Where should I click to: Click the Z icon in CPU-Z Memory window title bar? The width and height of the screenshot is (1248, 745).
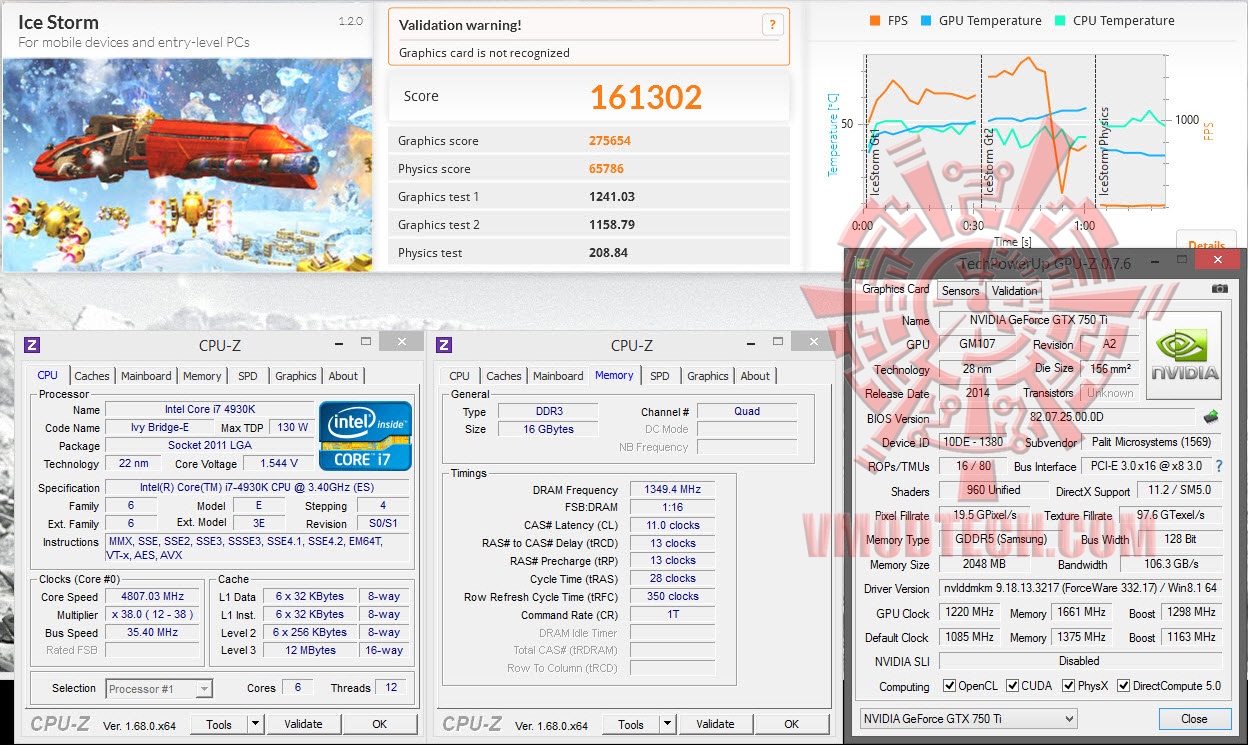(444, 345)
